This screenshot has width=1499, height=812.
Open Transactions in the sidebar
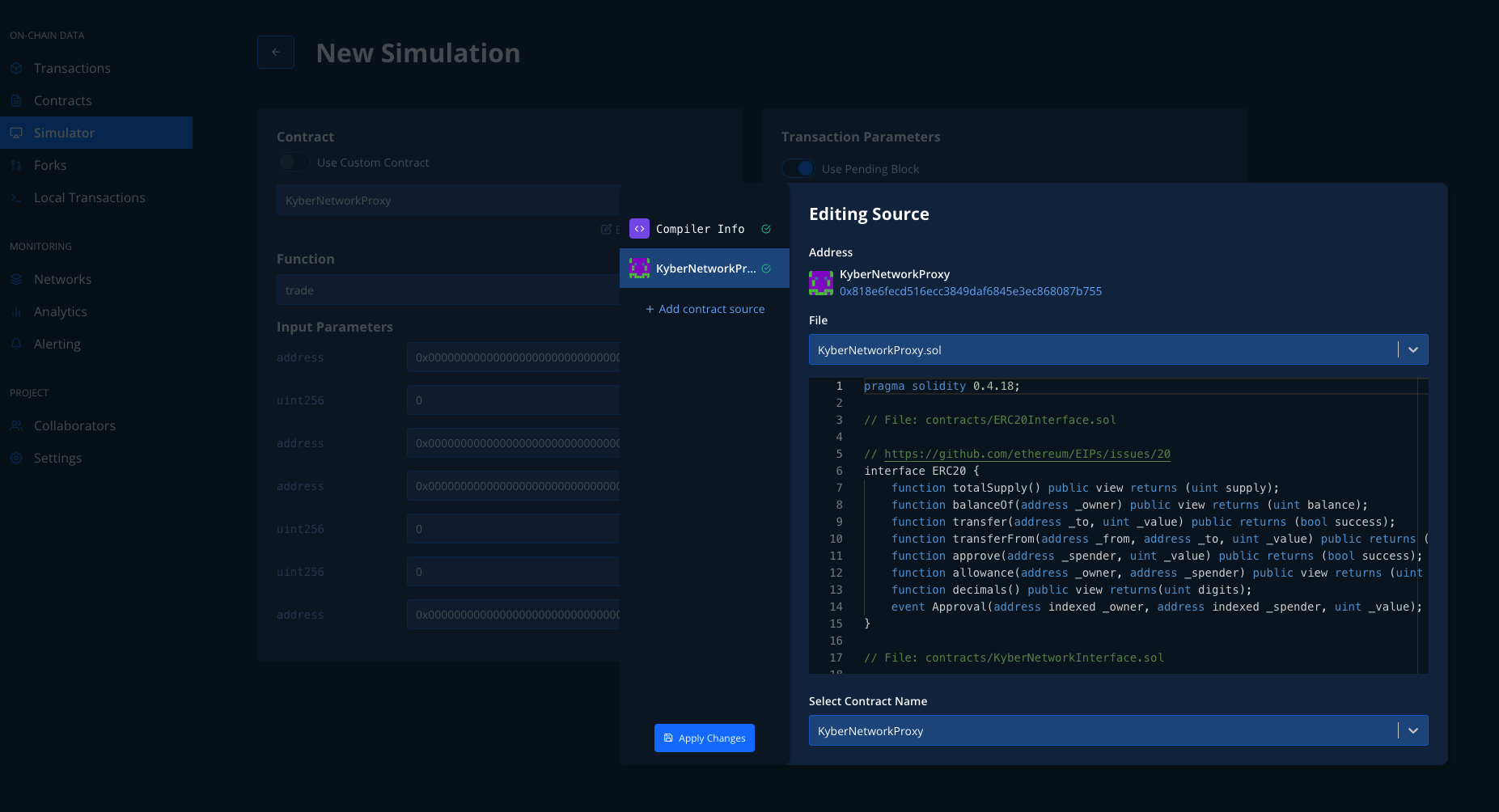pos(96,68)
